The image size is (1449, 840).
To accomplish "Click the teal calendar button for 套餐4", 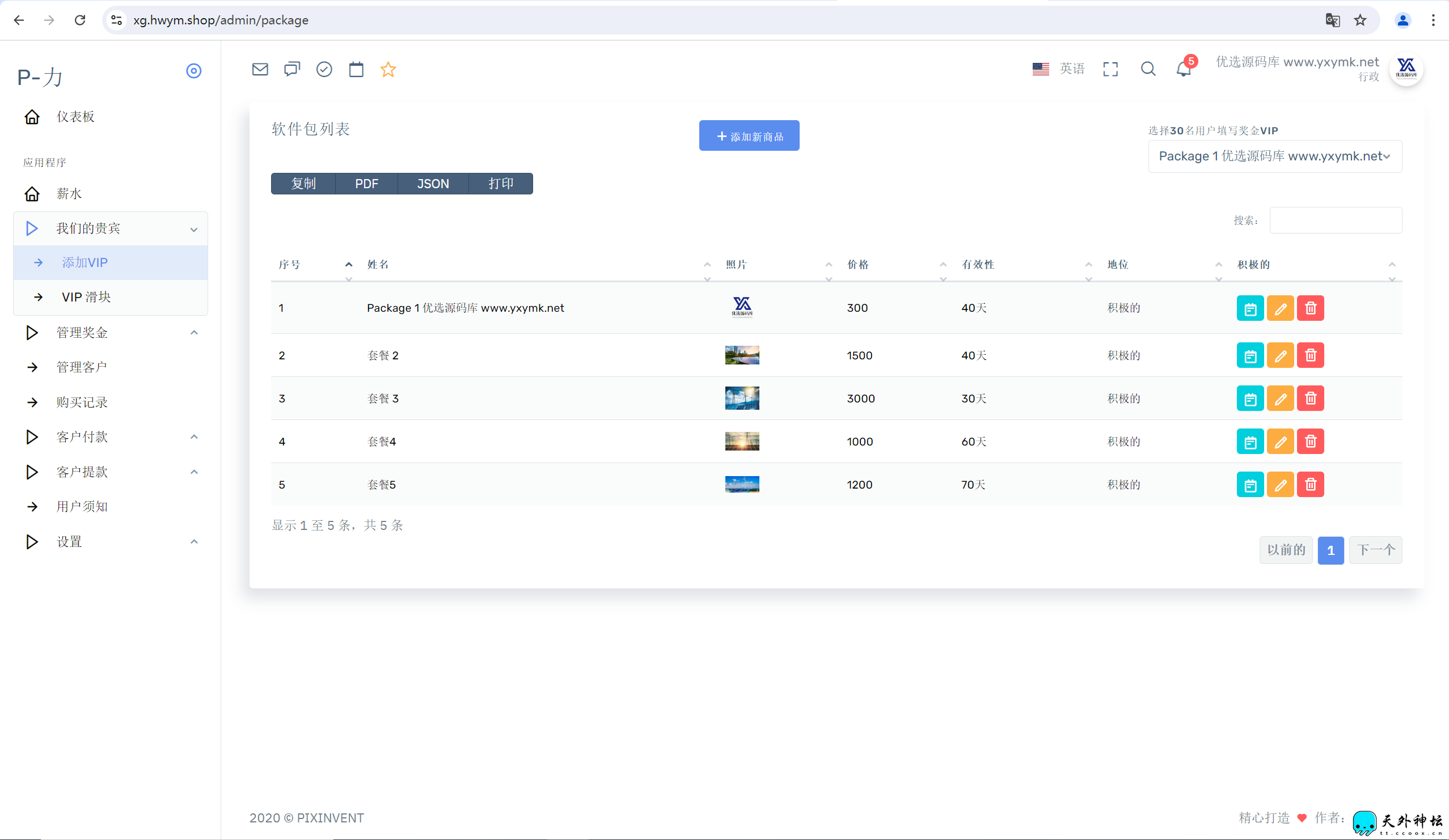I will point(1250,442).
